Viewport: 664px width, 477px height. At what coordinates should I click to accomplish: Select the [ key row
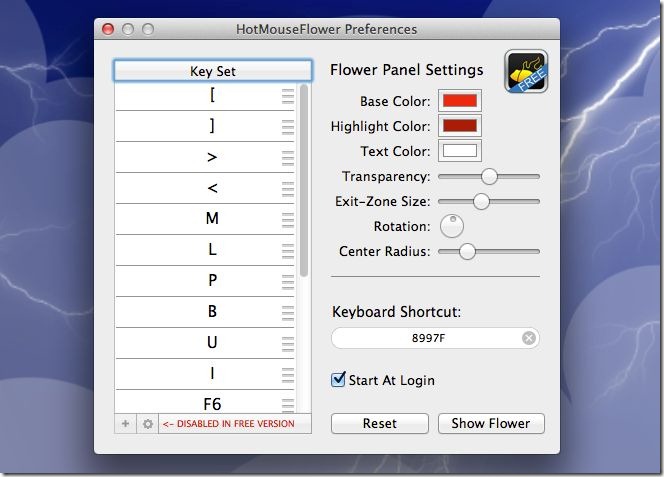click(x=205, y=96)
